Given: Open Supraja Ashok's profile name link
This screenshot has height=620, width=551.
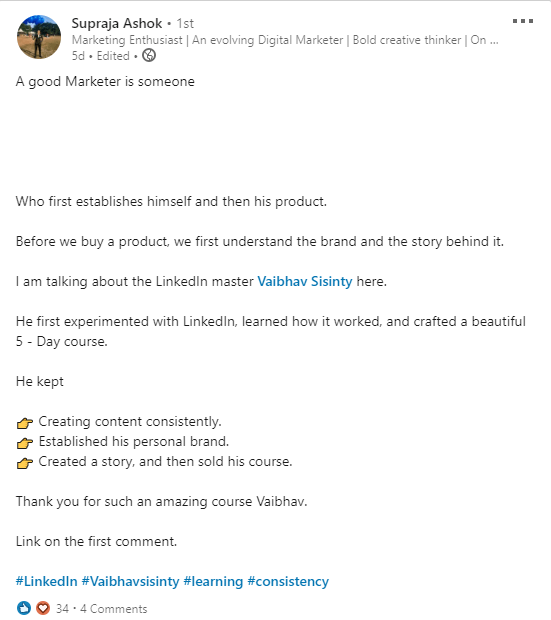Looking at the screenshot, I should 117,23.
